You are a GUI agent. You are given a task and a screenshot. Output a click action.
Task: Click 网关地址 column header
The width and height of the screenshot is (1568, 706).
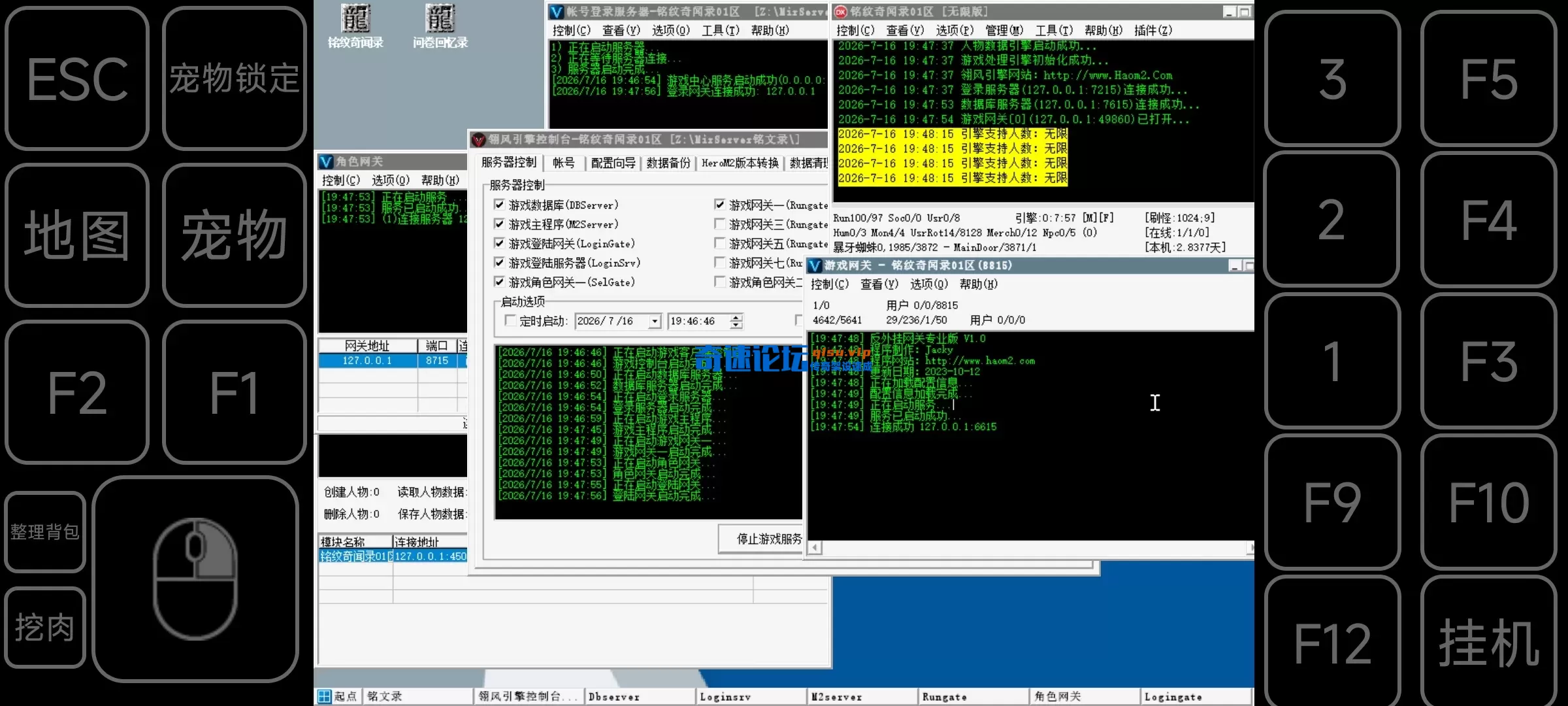tap(367, 345)
